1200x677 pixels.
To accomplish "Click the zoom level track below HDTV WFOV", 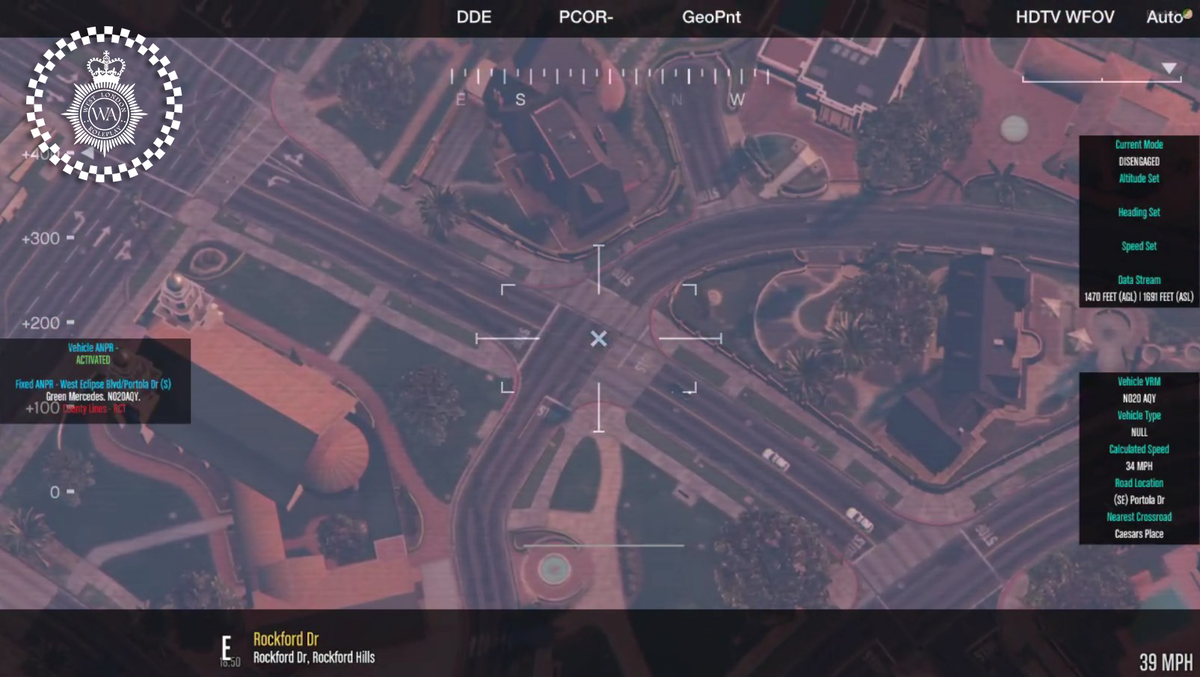I will 1101,79.
